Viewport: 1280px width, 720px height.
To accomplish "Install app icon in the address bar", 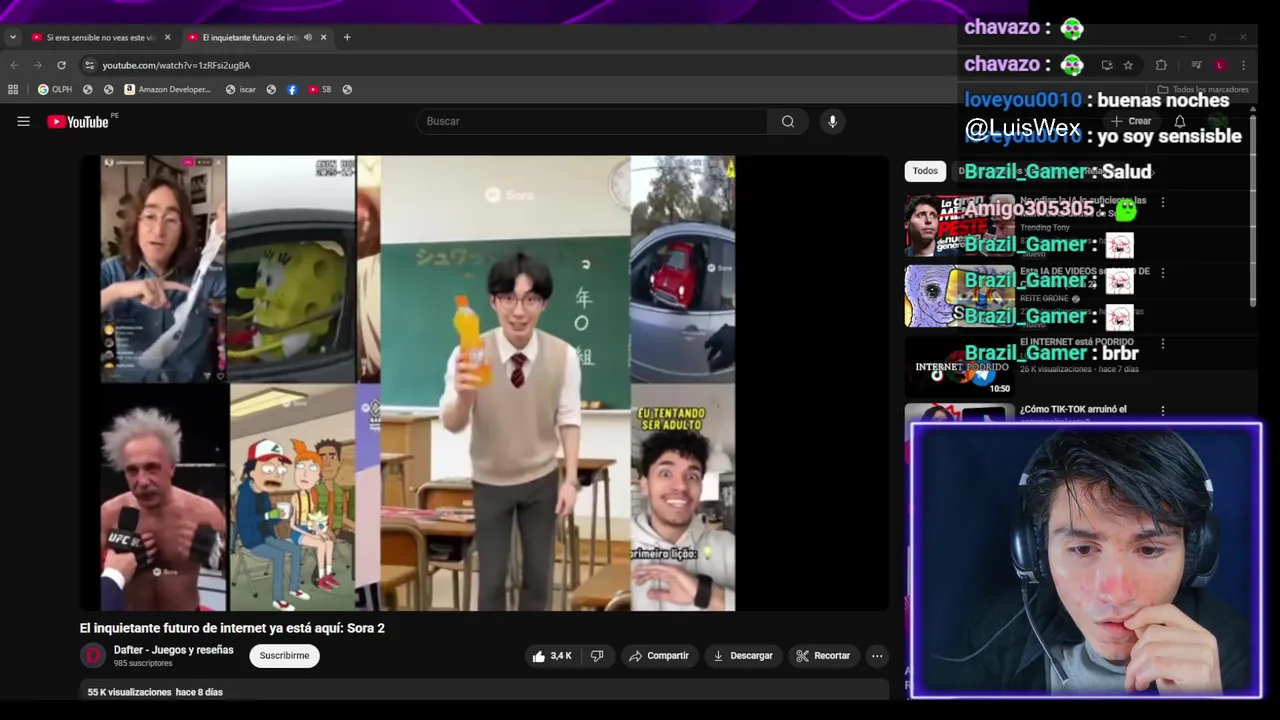I will tap(1107, 65).
